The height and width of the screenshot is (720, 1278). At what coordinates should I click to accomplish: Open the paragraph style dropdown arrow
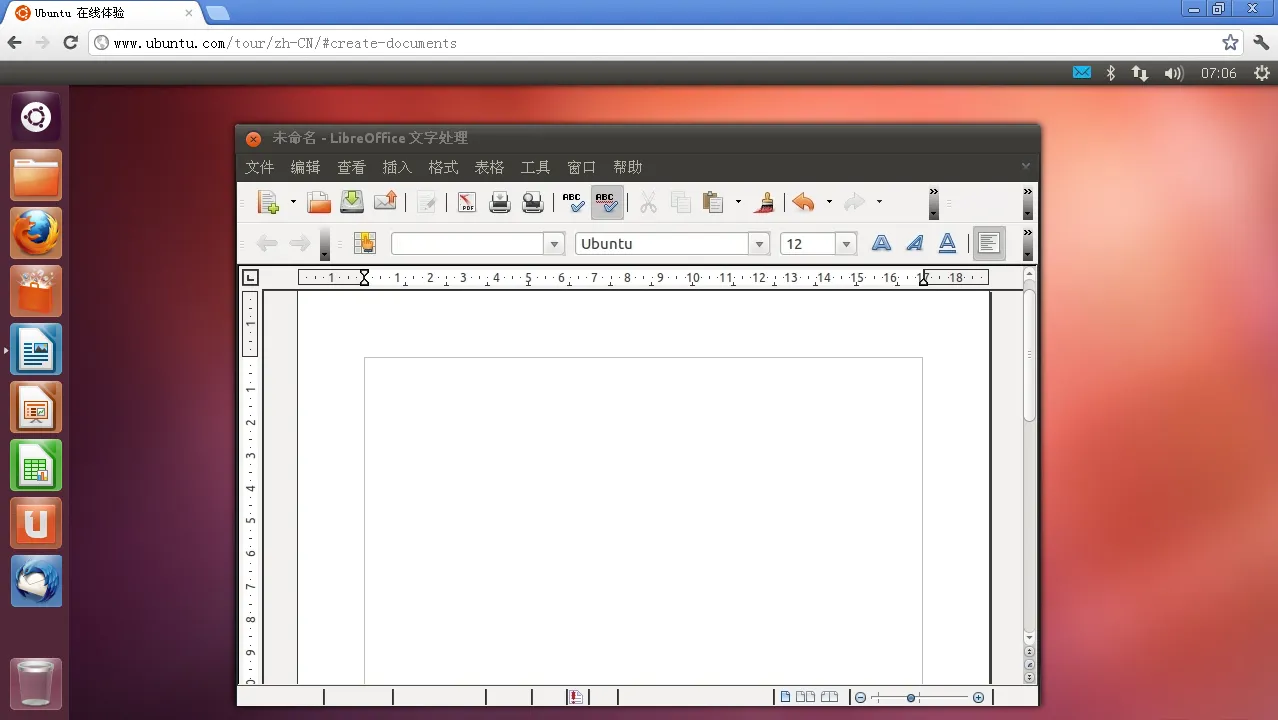coord(554,244)
